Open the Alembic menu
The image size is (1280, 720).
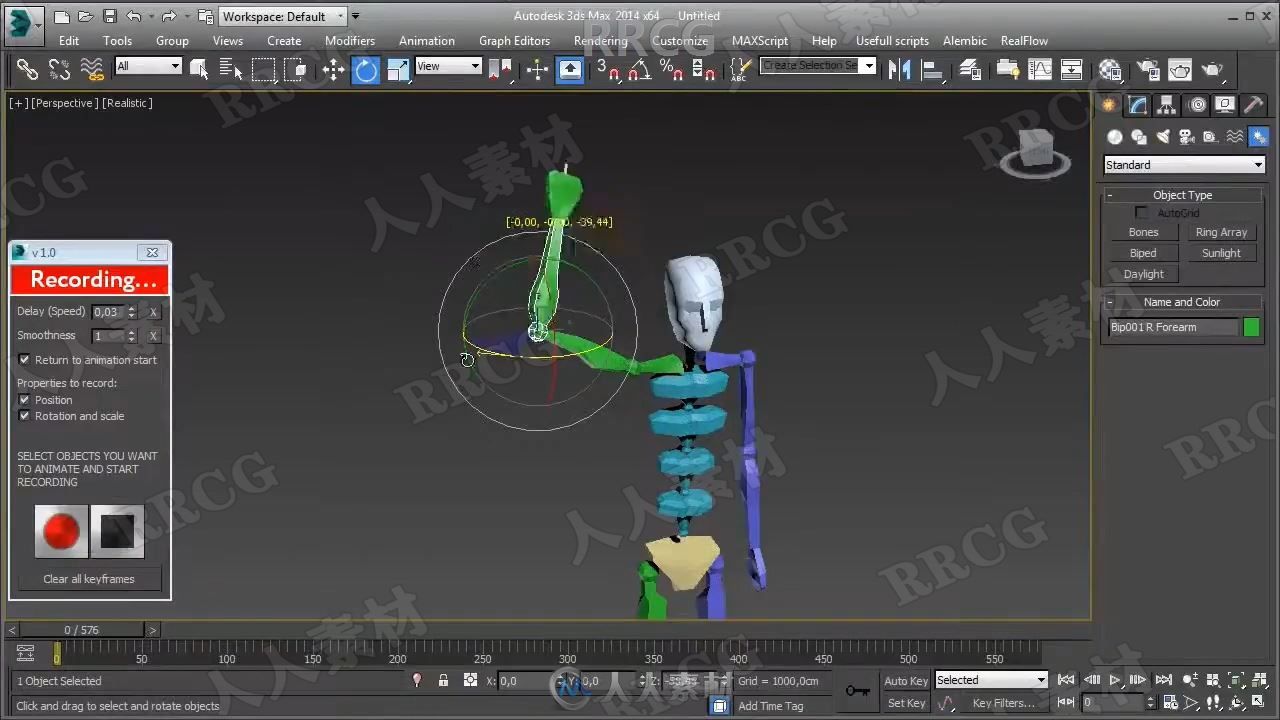(x=965, y=41)
